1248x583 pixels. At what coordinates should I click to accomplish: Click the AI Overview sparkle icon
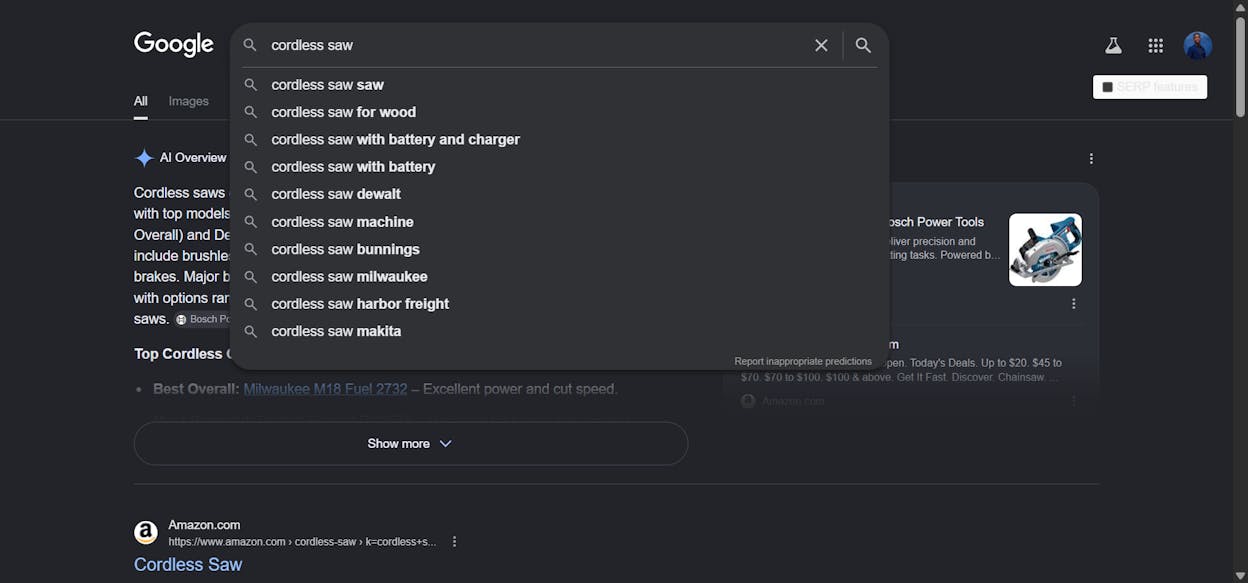click(144, 158)
